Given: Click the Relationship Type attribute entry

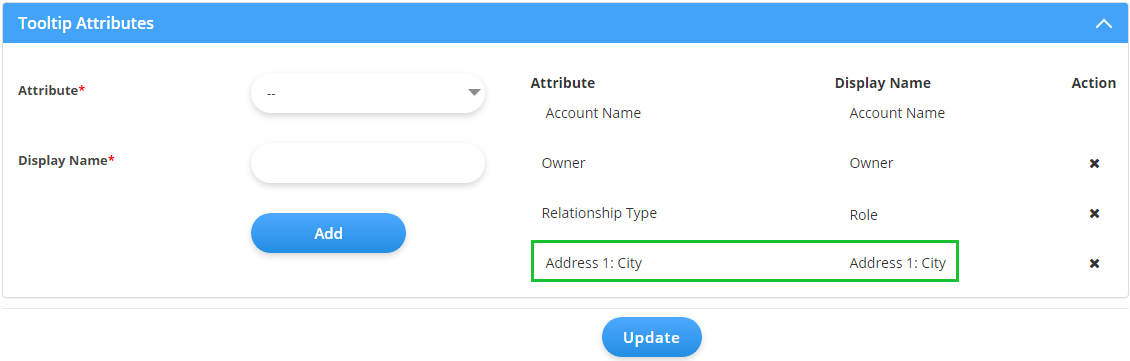Looking at the screenshot, I should [600, 213].
